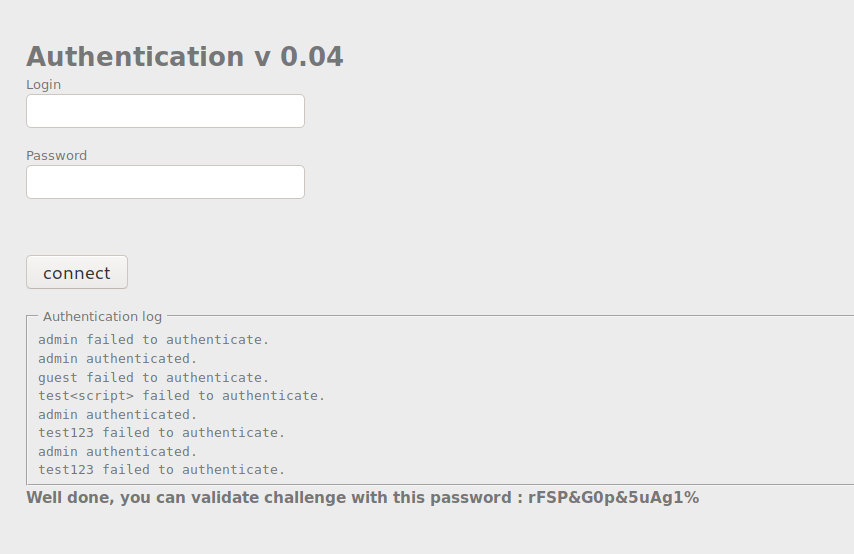Click the Authentication log legend title
This screenshot has height=554, width=854.
pos(102,317)
